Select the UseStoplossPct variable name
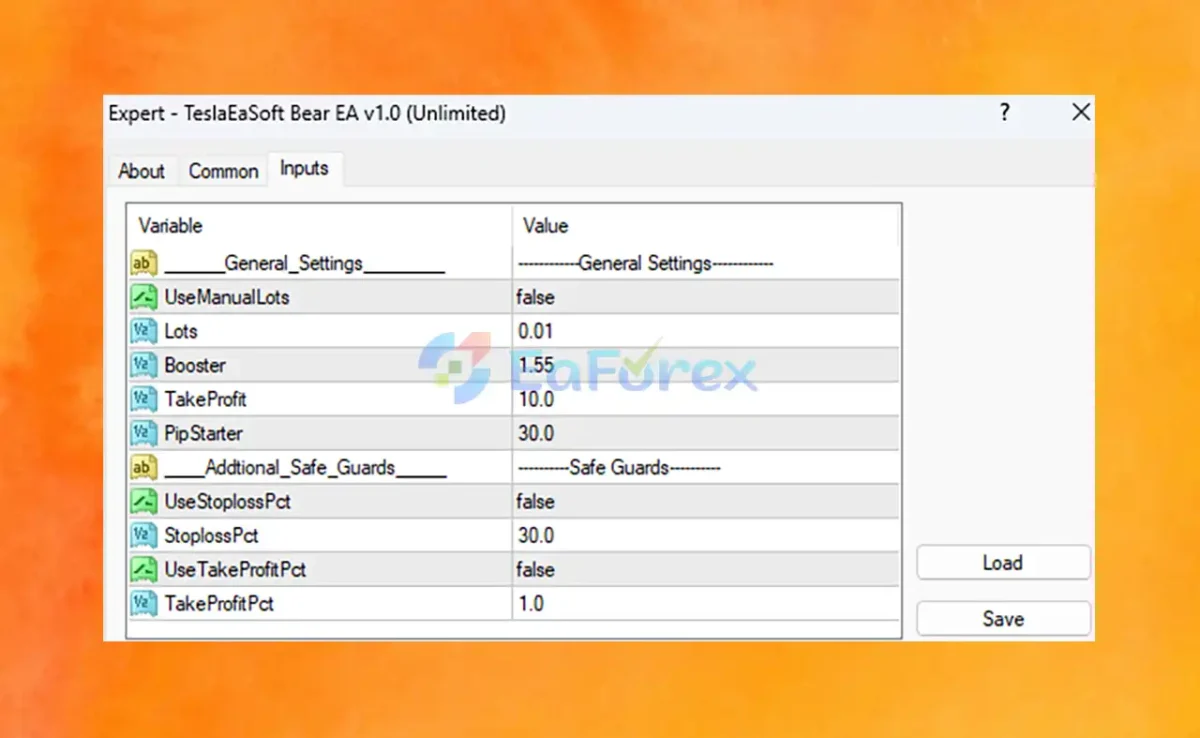Viewport: 1200px width, 738px height. point(228,501)
